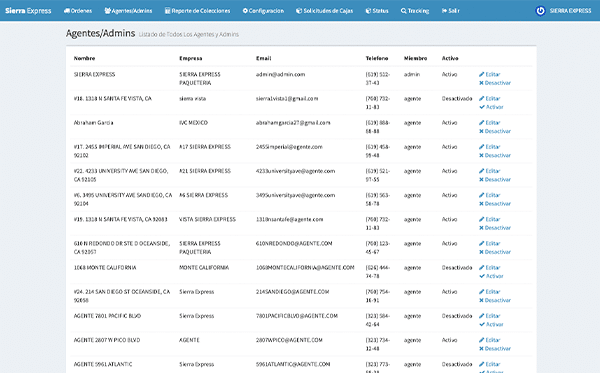
Task: Select the 7801PACIFICBLVD@AGENTE.COM email cell
Action: 297,316
